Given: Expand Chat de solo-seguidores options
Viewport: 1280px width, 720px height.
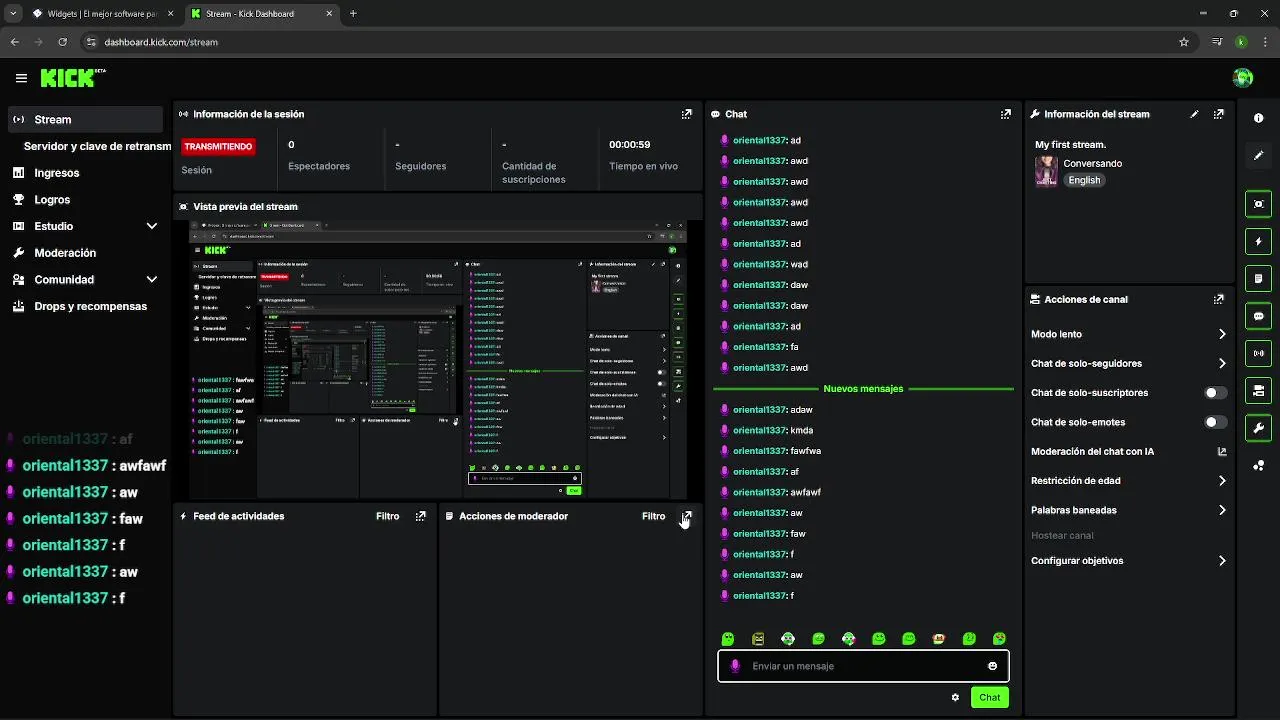Looking at the screenshot, I should (1222, 363).
